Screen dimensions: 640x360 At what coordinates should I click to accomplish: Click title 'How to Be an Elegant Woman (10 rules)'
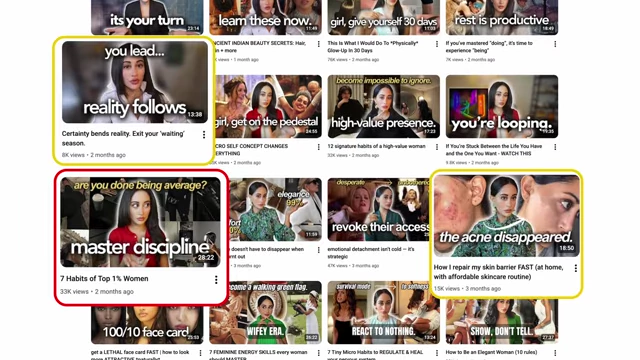coord(491,352)
